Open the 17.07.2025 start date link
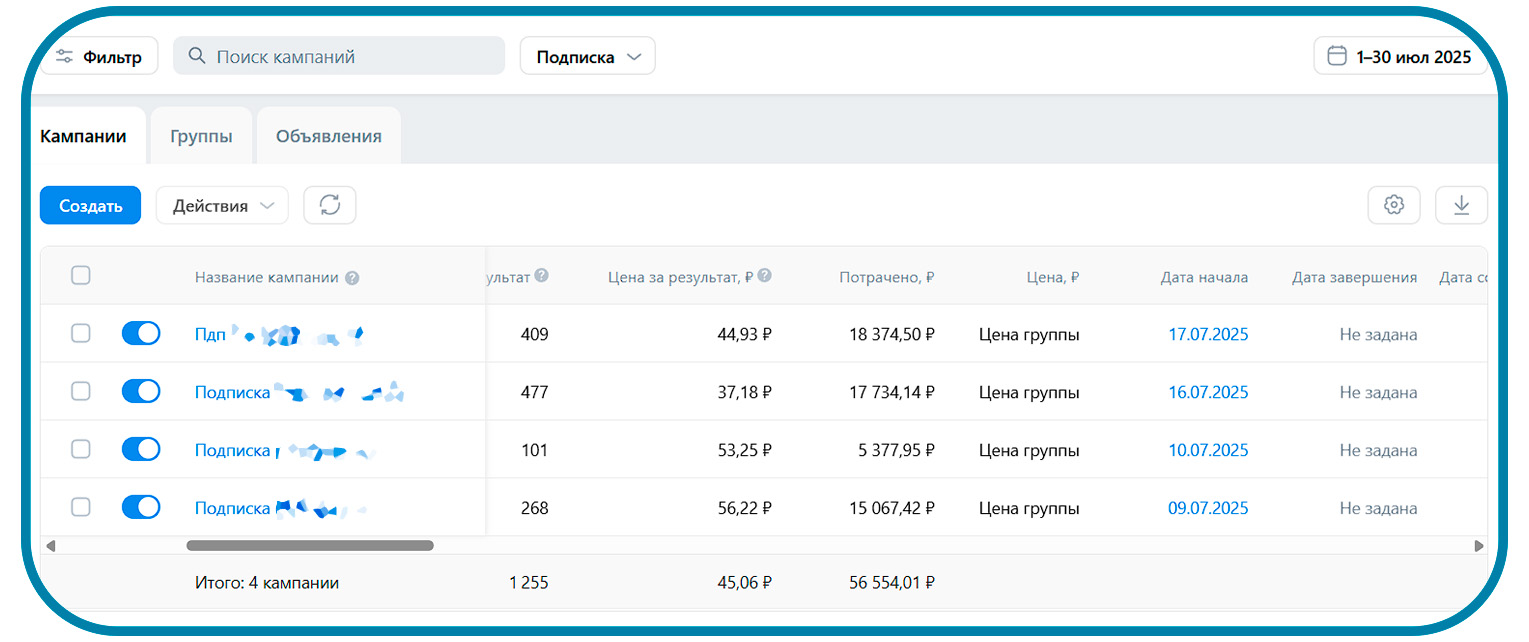Viewport: 1529px width, 642px height. (x=1208, y=334)
